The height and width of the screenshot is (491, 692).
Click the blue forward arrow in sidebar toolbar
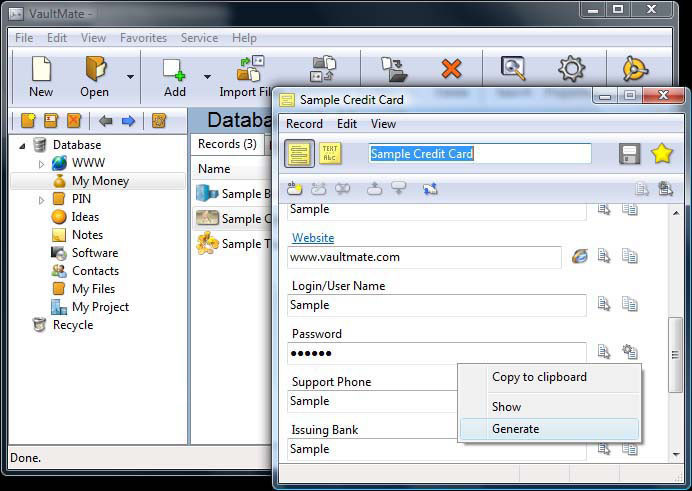[x=128, y=121]
